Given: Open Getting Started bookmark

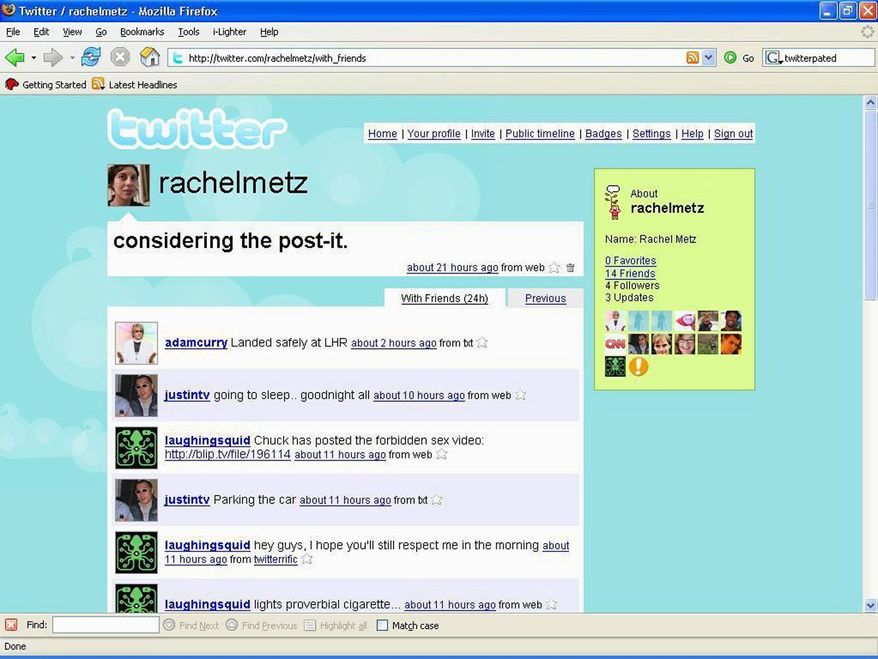Looking at the screenshot, I should coord(46,85).
